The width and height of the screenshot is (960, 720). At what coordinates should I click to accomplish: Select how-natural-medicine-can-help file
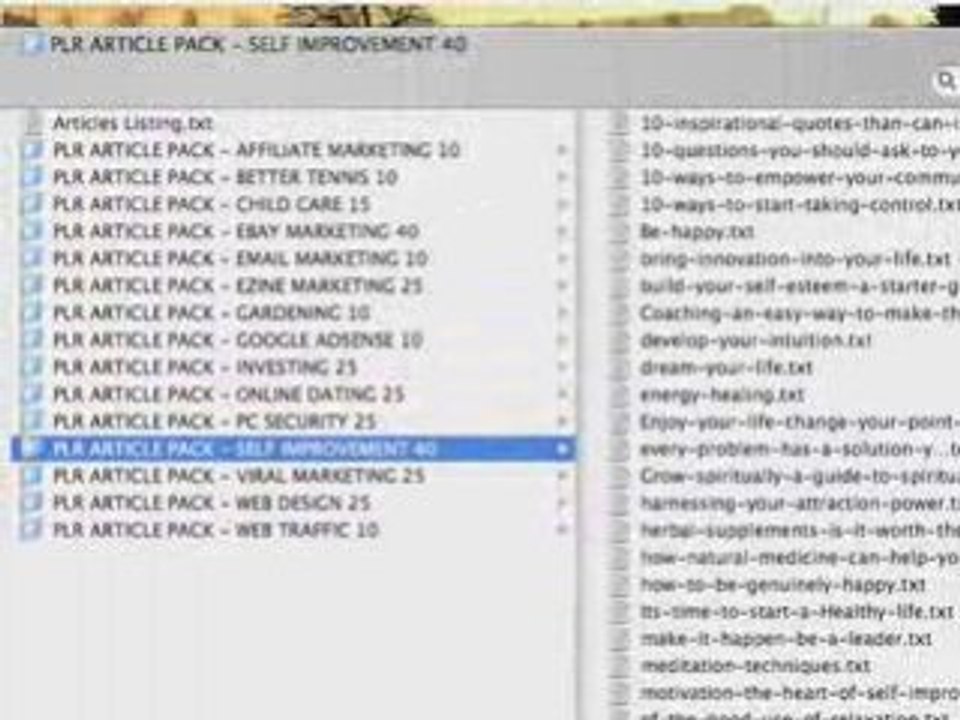pos(800,557)
